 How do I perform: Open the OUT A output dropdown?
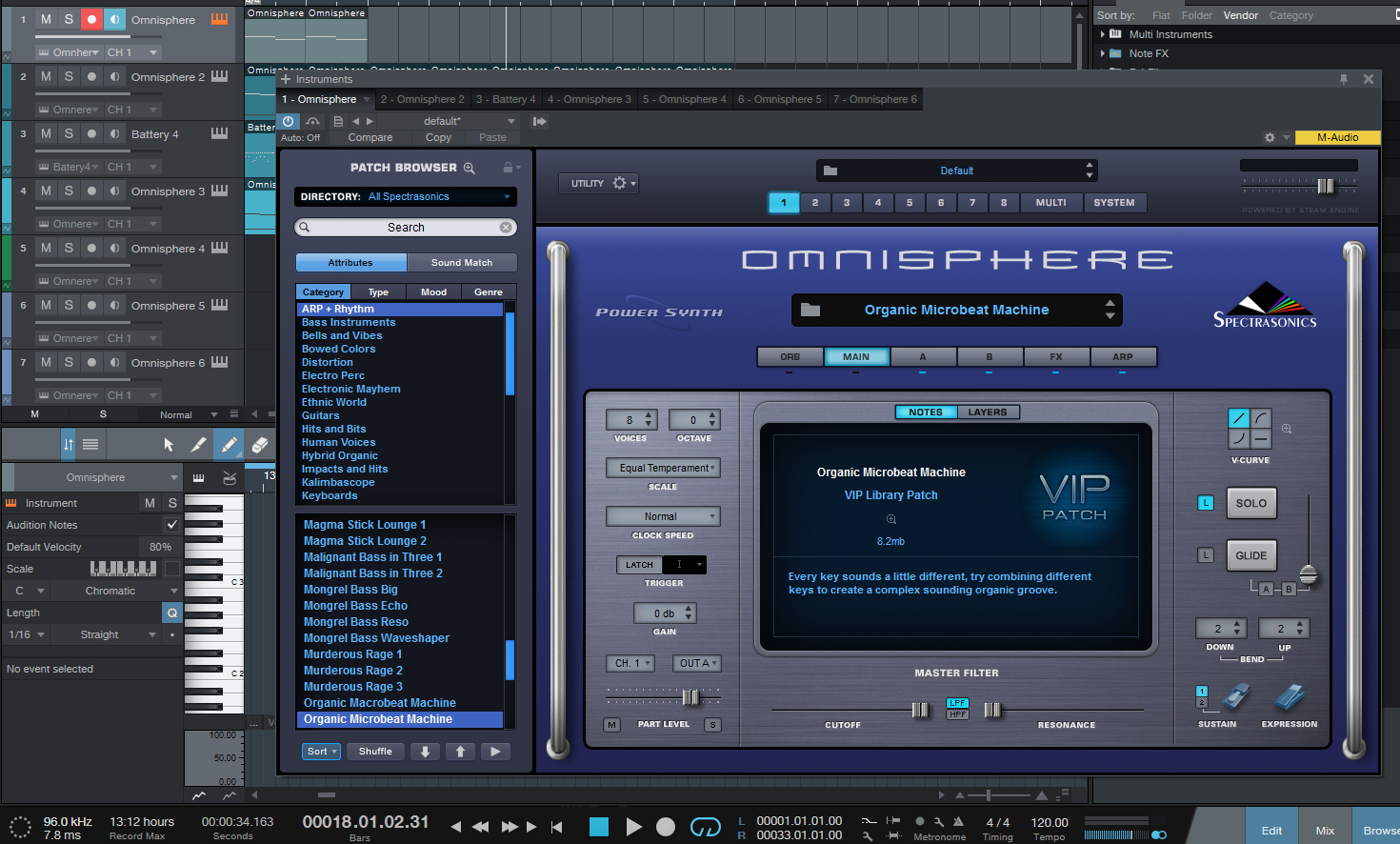[x=697, y=663]
